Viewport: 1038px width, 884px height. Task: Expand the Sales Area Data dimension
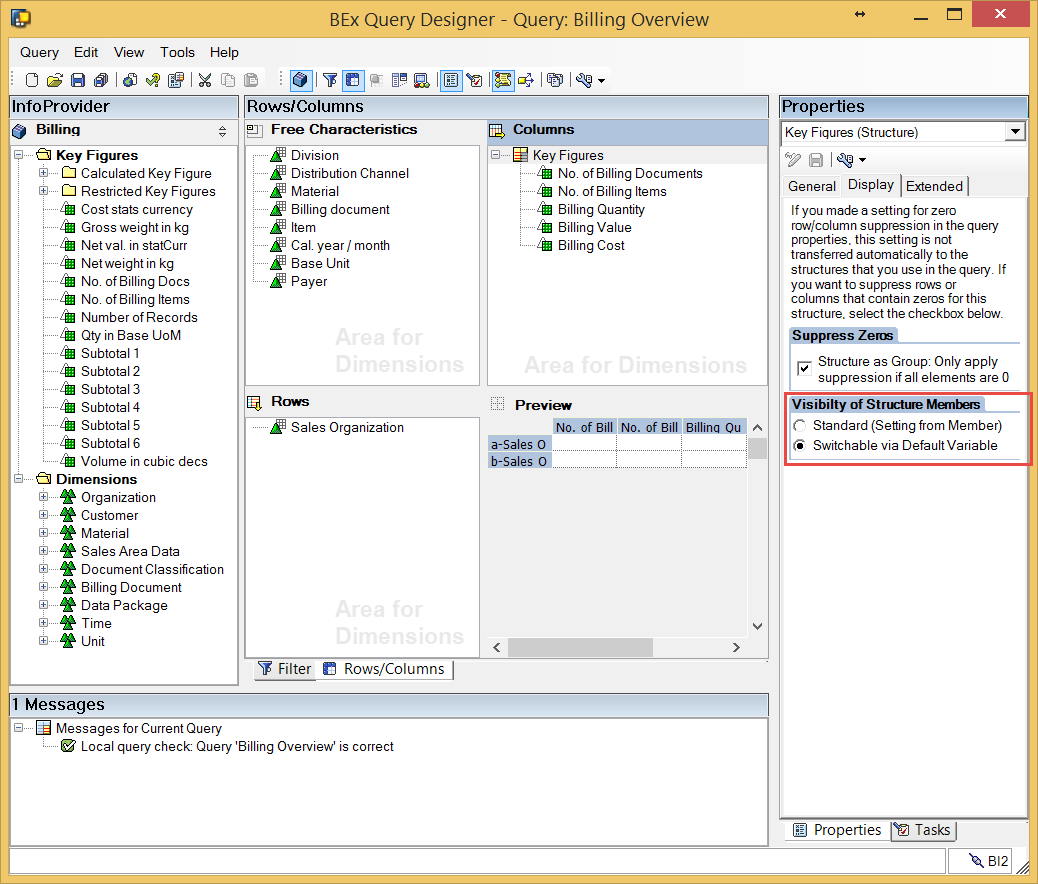[44, 551]
